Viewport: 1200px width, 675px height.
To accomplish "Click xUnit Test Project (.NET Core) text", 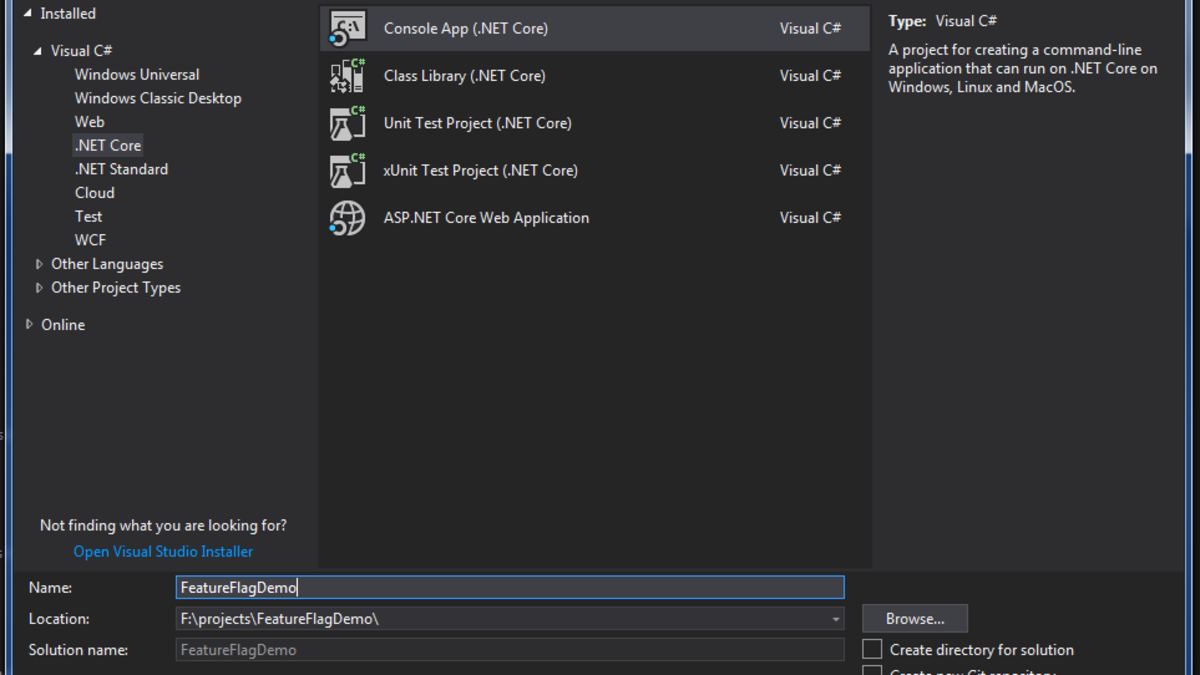I will (x=481, y=170).
